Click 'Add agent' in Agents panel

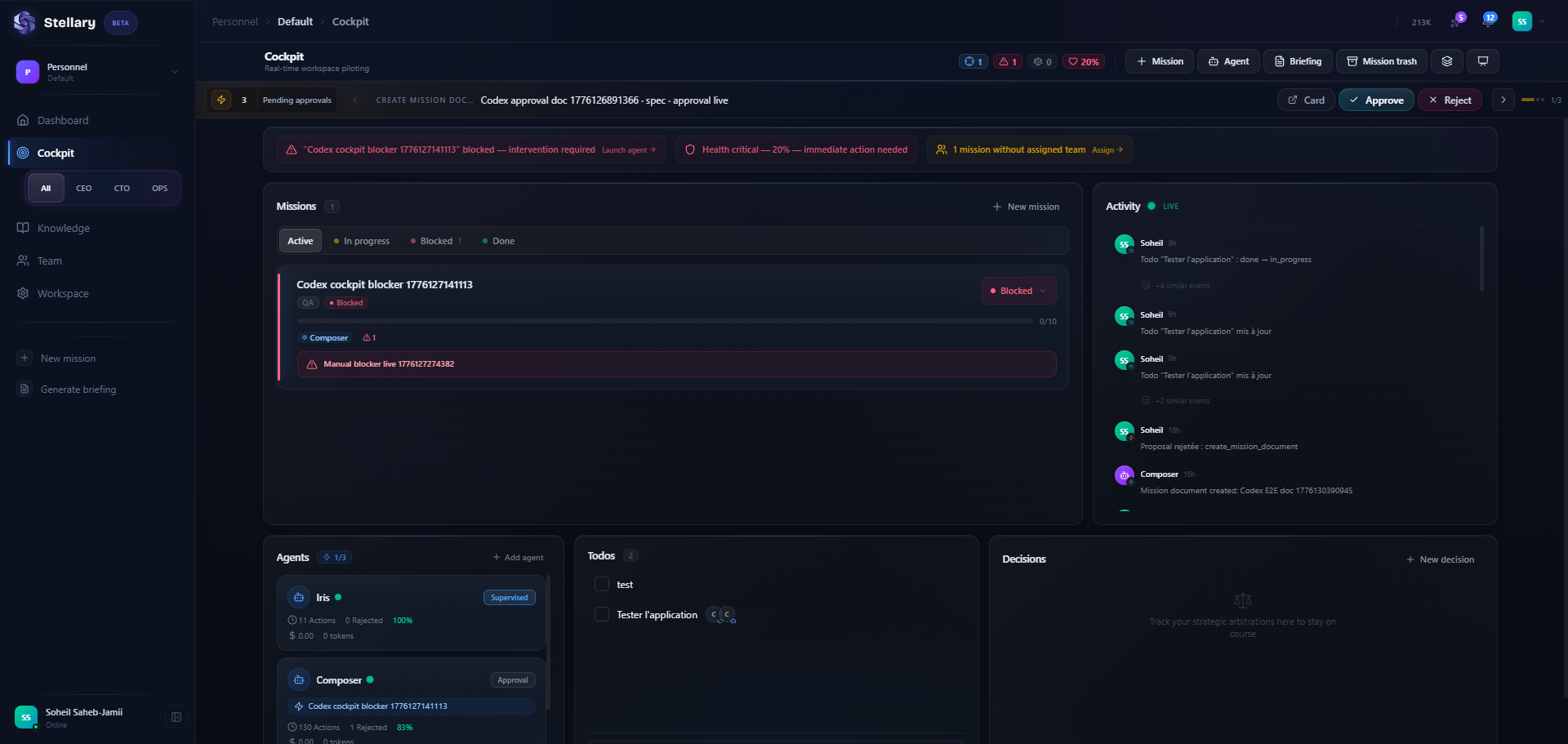[x=518, y=558]
